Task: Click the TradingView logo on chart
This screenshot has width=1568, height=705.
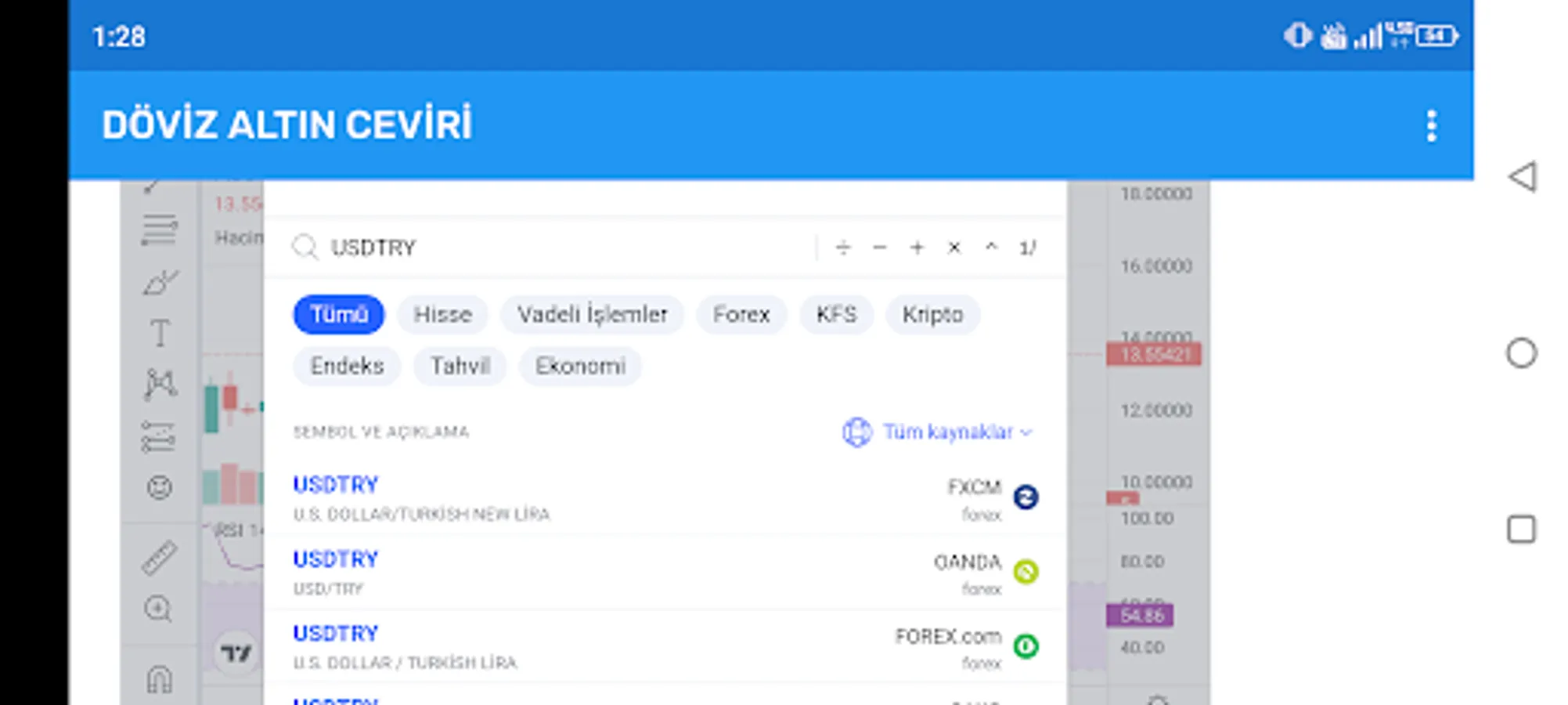Action: (x=236, y=653)
